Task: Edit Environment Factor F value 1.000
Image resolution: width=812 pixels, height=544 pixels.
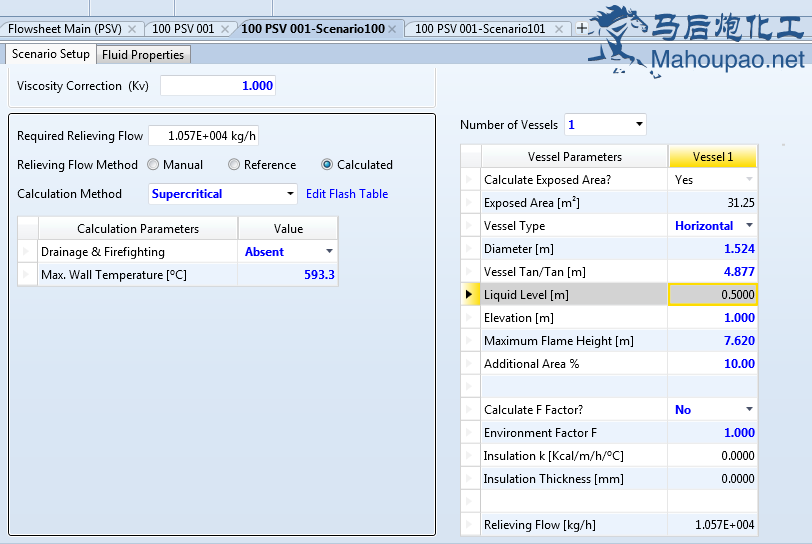Action: (713, 433)
